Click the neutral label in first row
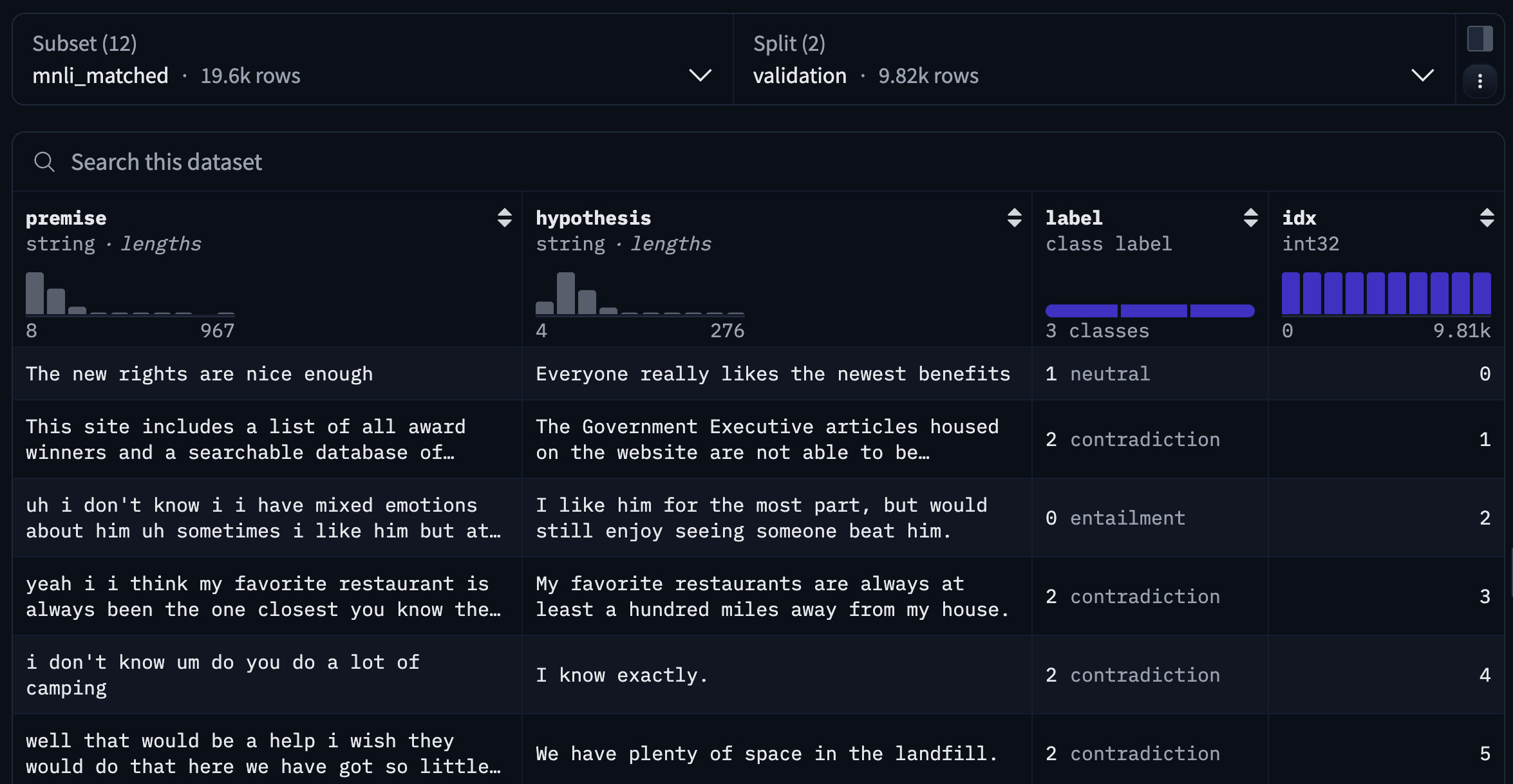 pos(1109,374)
